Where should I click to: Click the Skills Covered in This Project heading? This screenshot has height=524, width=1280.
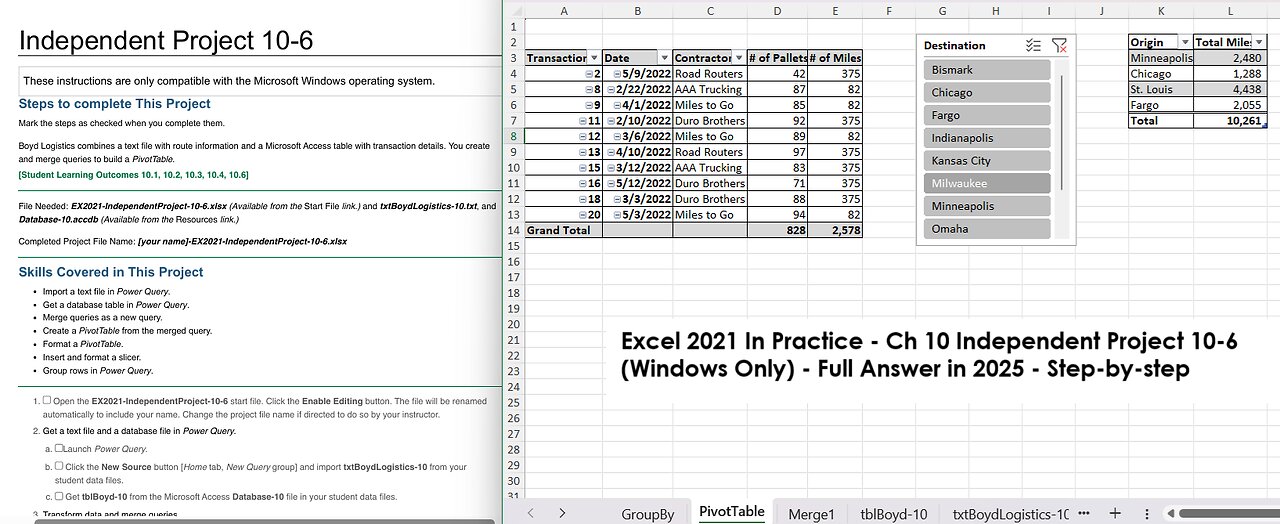[111, 272]
